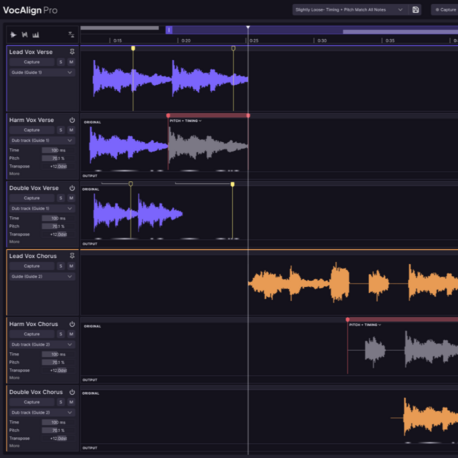
Task: Click the red region start handle on Harm Vox Verse
Action: pyautogui.click(x=168, y=115)
